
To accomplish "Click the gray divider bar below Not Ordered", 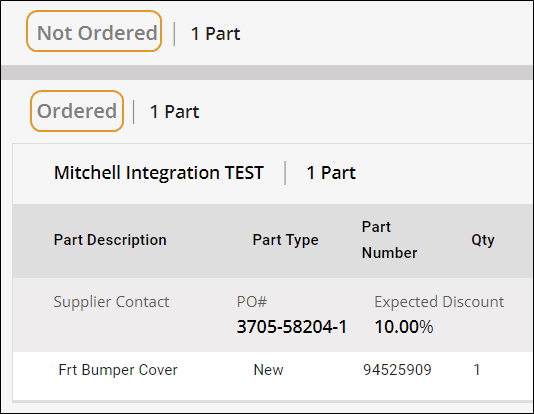I will pyautogui.click(x=267, y=73).
